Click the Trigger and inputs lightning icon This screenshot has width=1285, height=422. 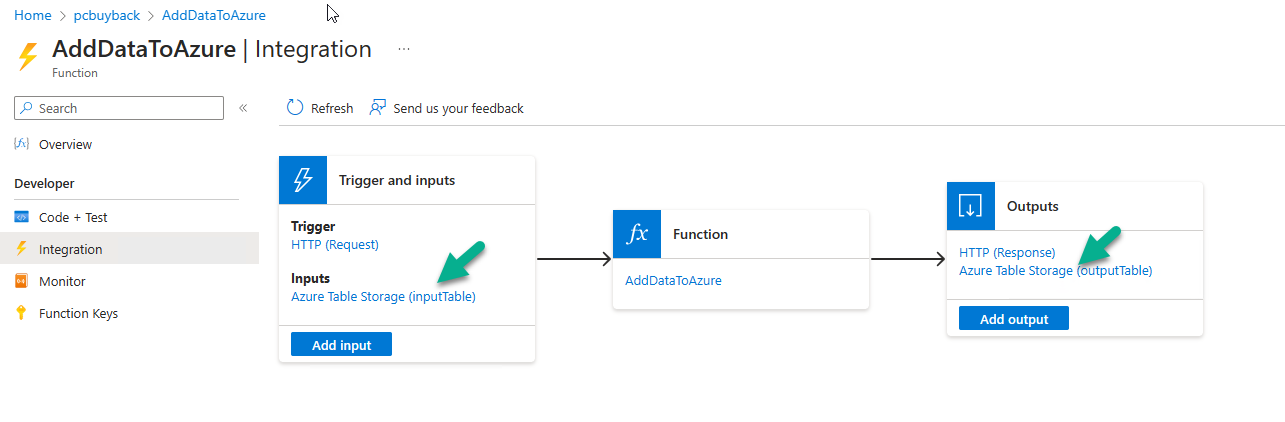tap(303, 180)
